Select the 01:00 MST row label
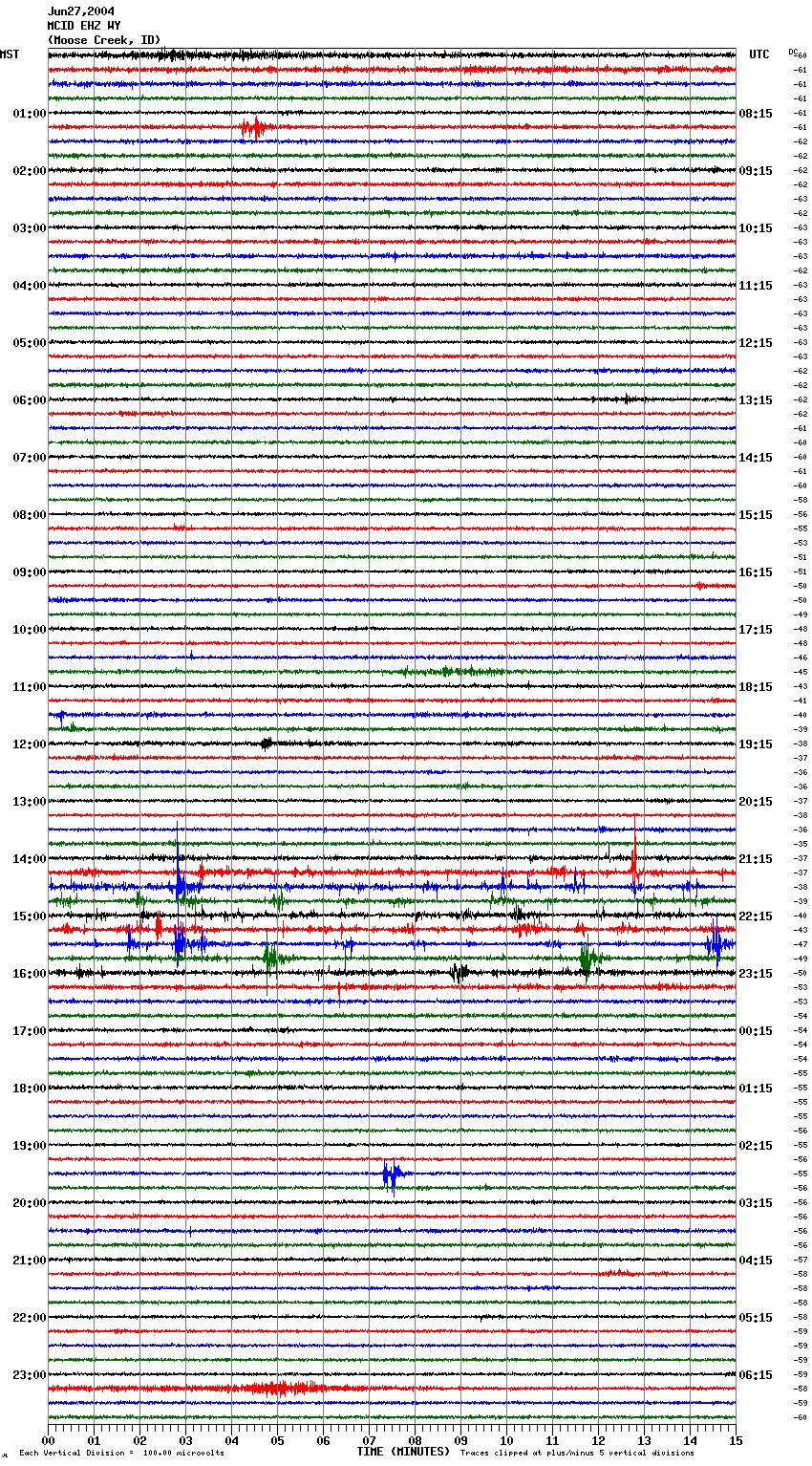 (30, 114)
